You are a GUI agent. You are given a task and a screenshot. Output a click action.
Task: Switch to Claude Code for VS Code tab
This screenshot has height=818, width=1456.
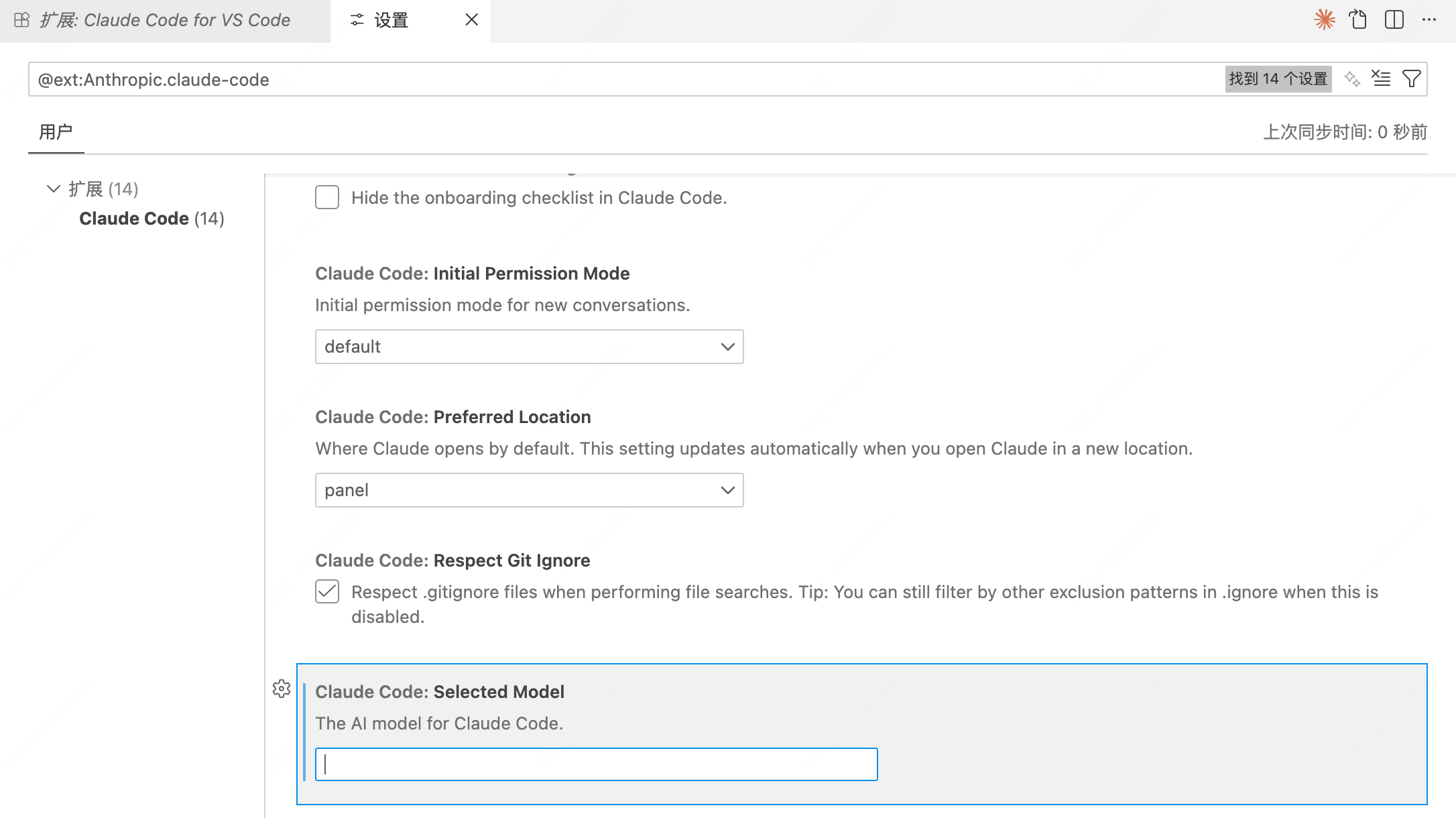pos(165,20)
